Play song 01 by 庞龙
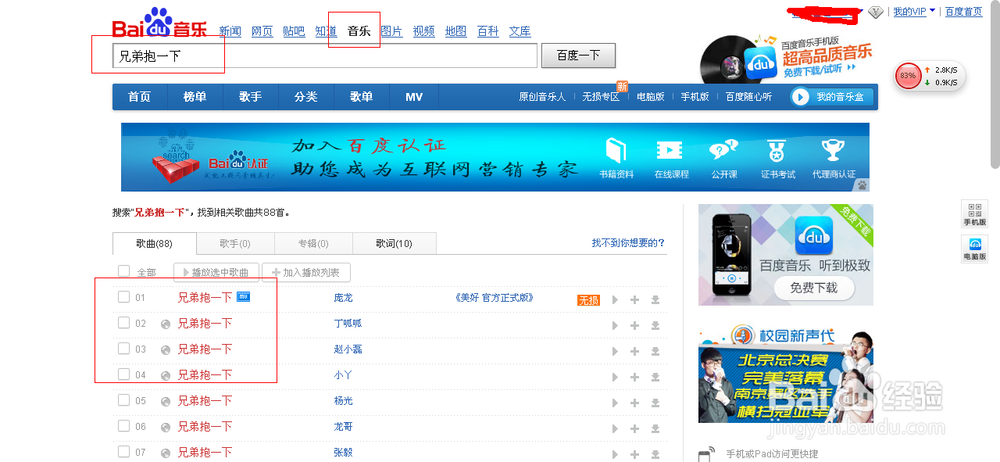 [x=615, y=300]
